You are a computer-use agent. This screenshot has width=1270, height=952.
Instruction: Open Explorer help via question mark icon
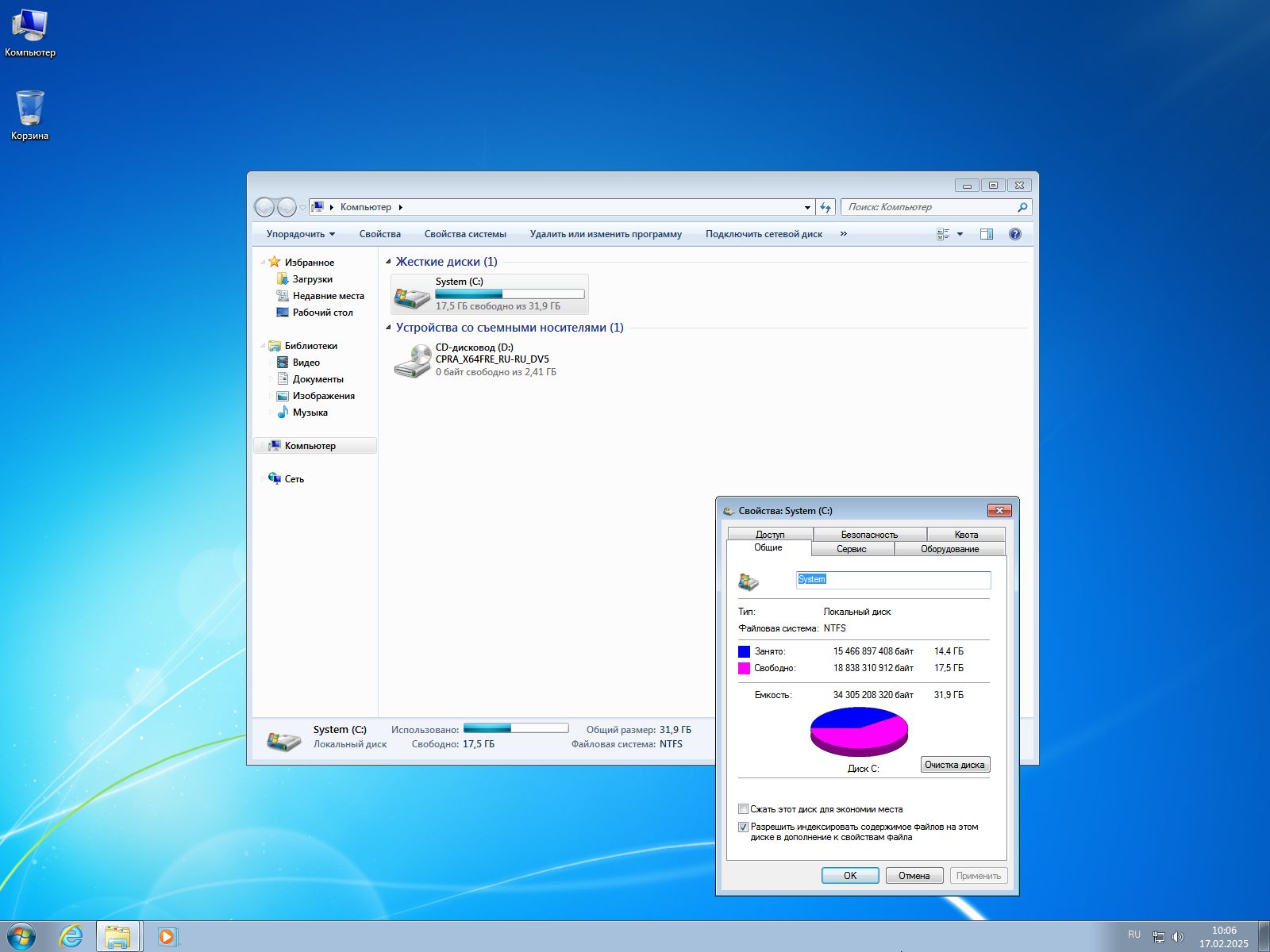1014,233
